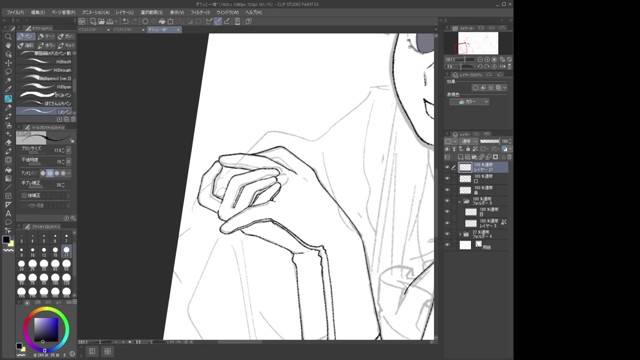Click the New canvas icon in command bar
Viewport: 640px width, 360px height.
93,21
